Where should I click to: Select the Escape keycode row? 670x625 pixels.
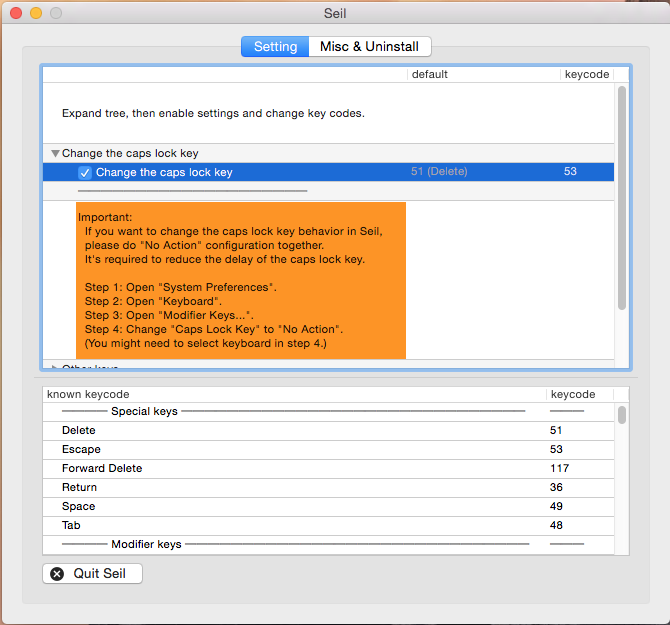pos(300,449)
